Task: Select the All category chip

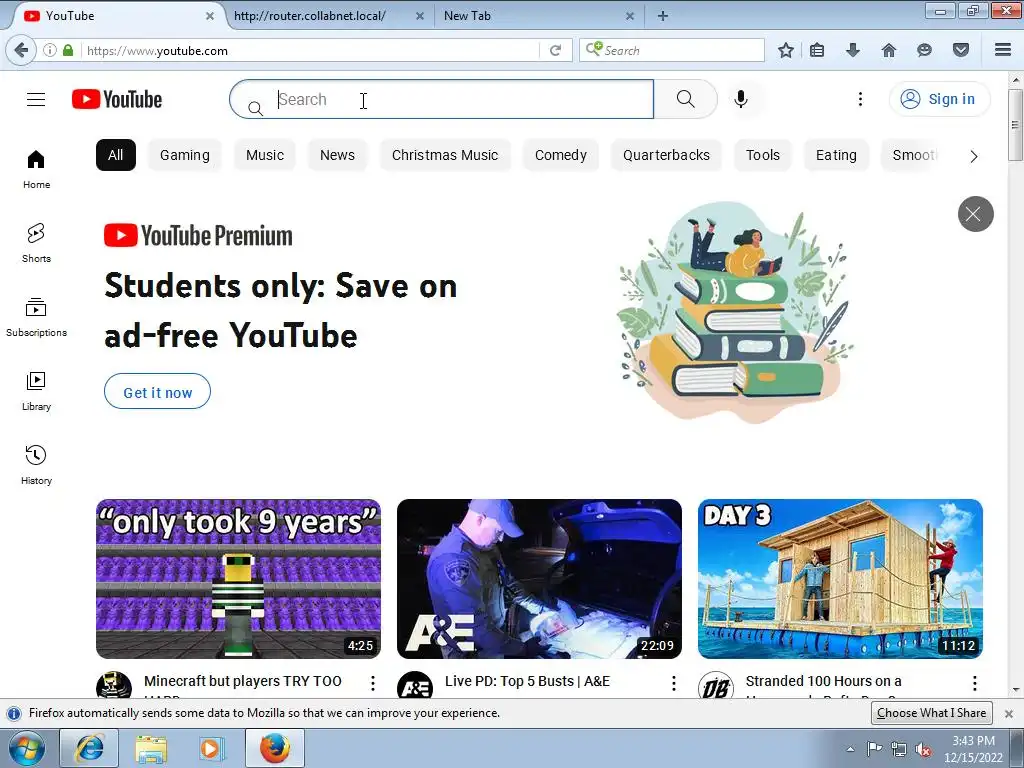Action: point(116,155)
